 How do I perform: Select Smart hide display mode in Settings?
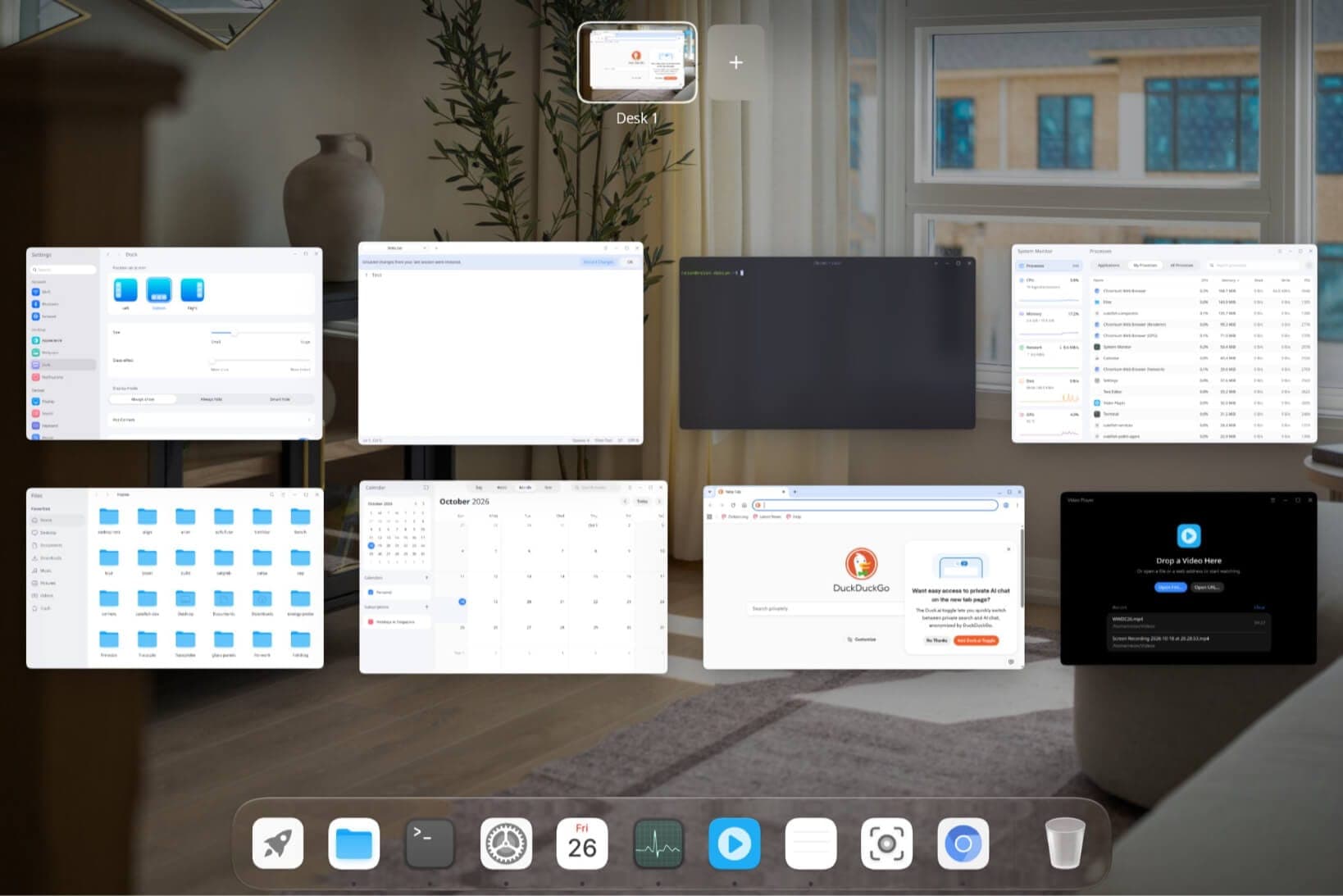click(280, 399)
